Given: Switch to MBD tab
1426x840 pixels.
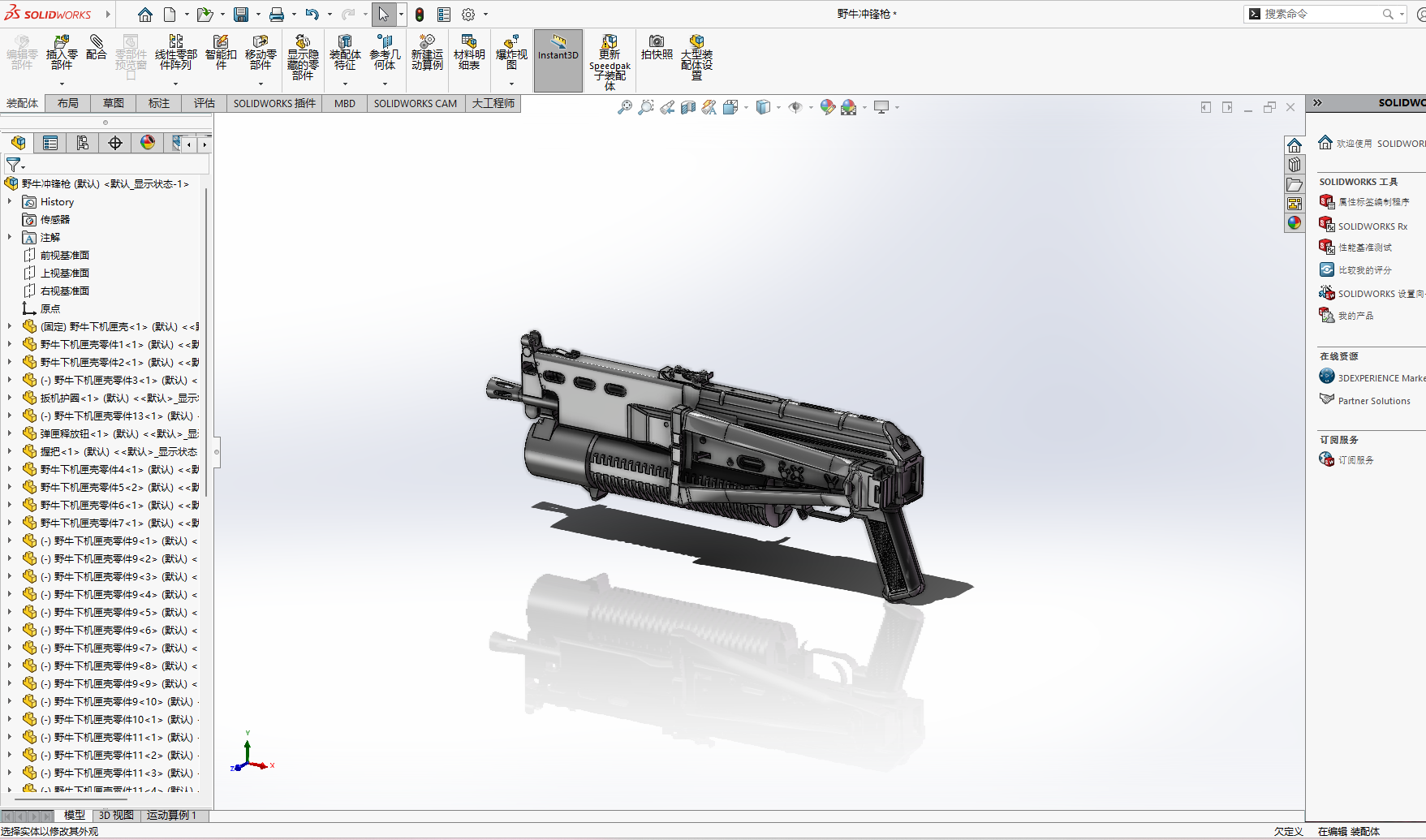Looking at the screenshot, I should [345, 103].
